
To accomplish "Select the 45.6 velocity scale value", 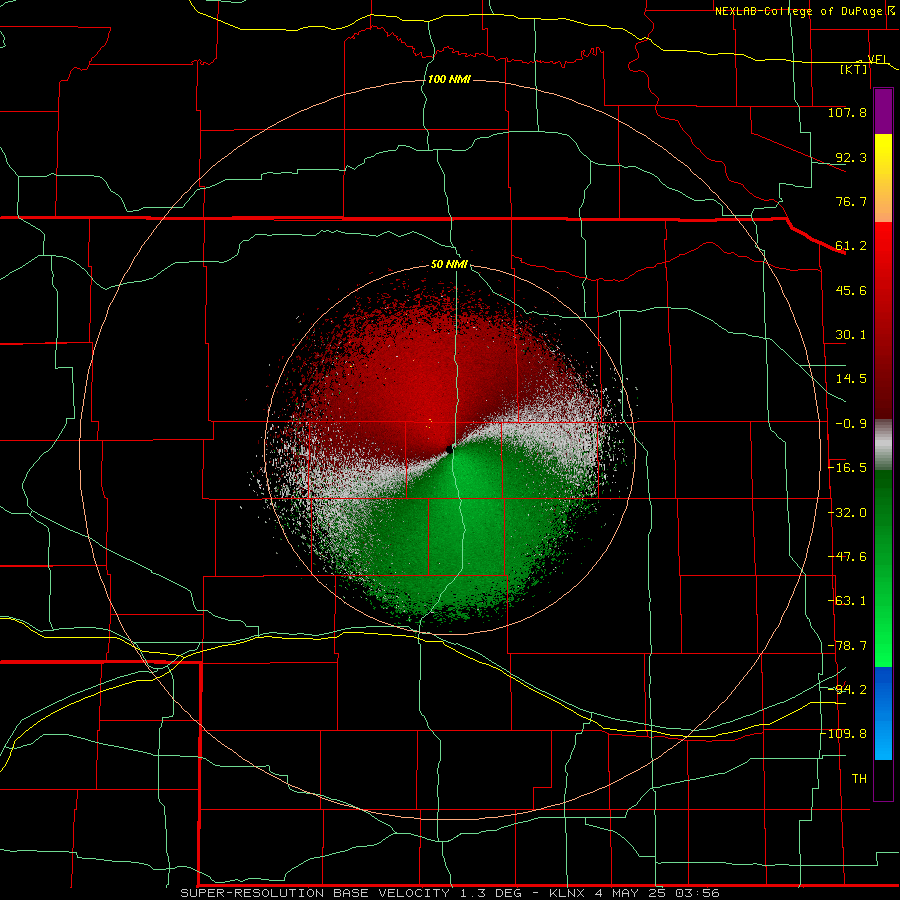I will pyautogui.click(x=851, y=290).
